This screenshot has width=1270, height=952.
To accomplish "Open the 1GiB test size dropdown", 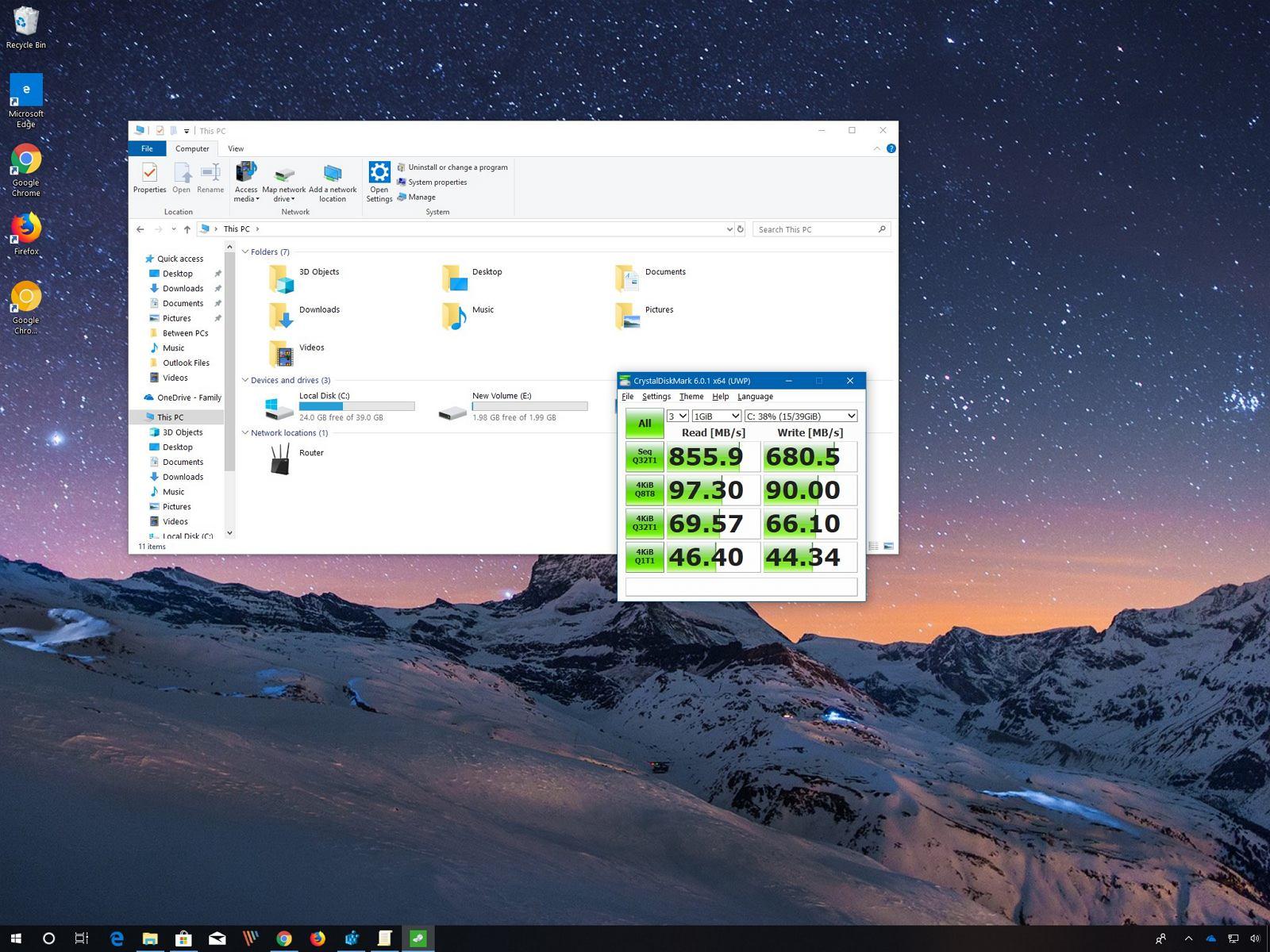I will 714,416.
